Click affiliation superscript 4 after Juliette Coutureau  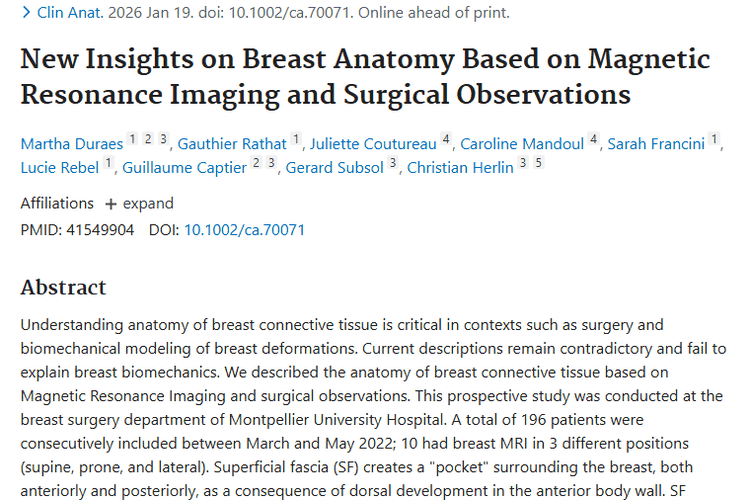coord(446,140)
